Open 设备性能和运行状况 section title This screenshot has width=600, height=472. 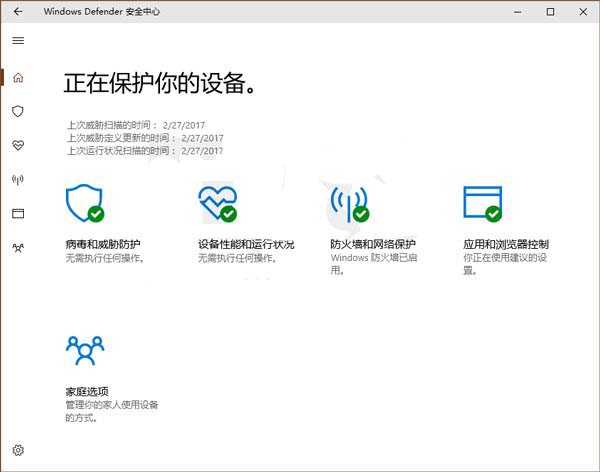tap(246, 244)
